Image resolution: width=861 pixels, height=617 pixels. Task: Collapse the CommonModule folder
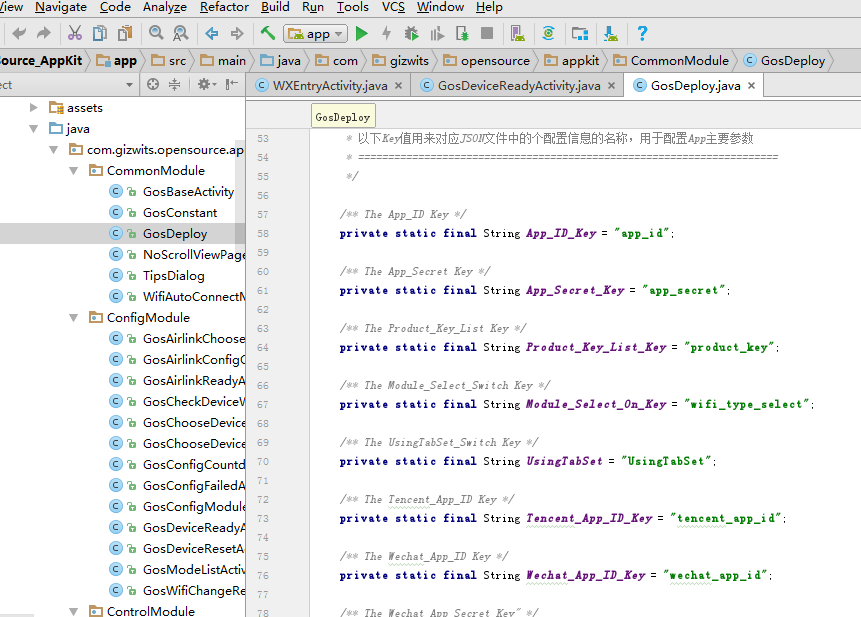[74, 171]
